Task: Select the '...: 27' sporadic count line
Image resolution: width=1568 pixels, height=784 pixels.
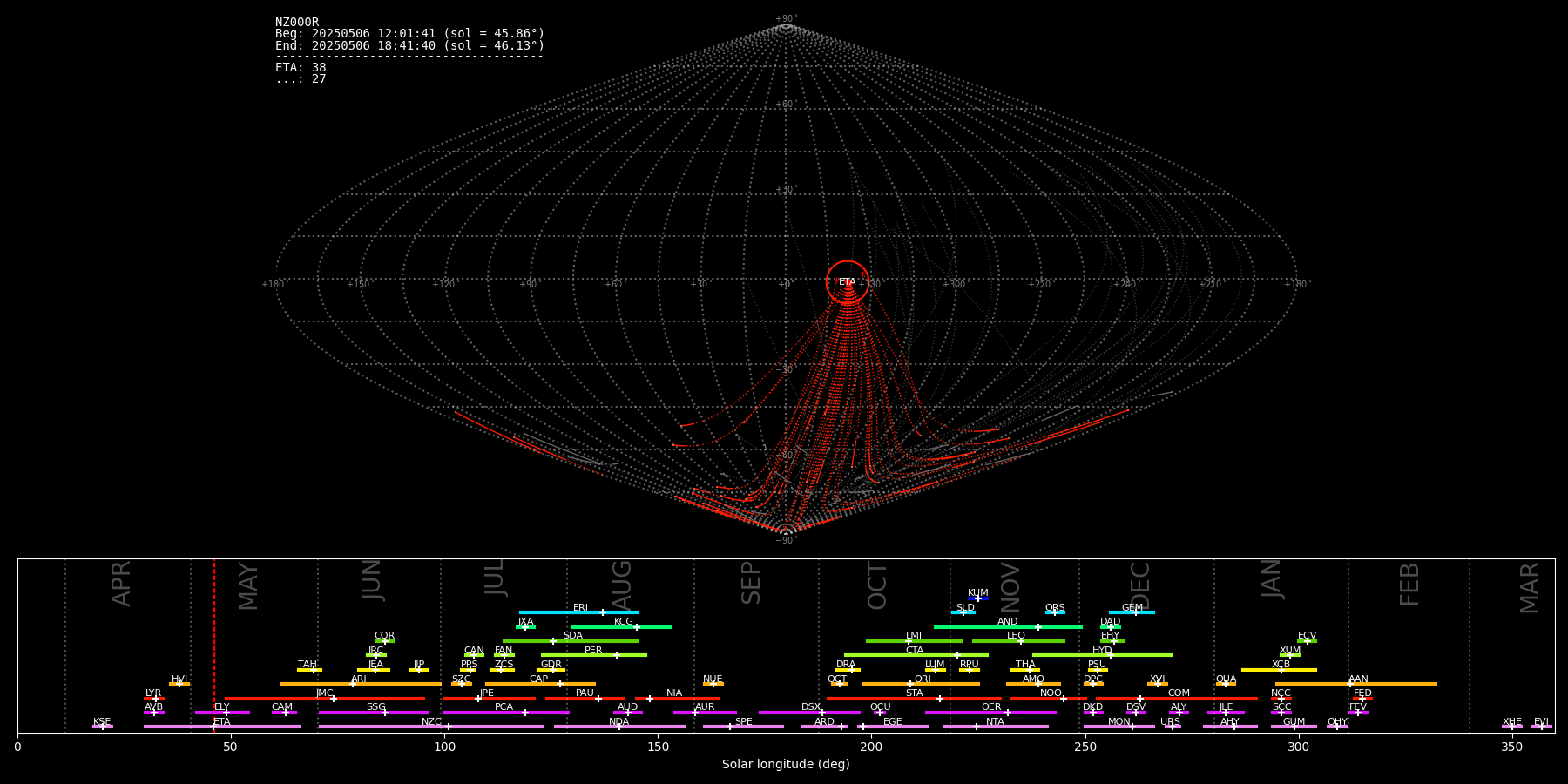Action: tap(301, 78)
